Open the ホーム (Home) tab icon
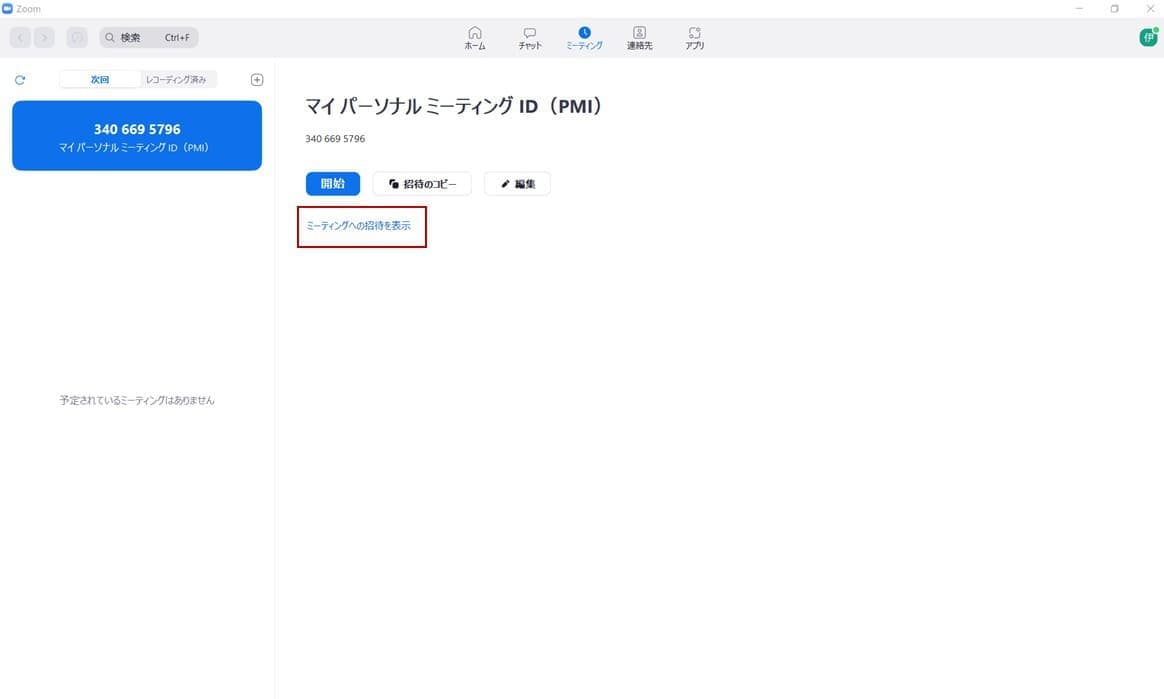Viewport: 1164px width, 699px height. [x=475, y=34]
